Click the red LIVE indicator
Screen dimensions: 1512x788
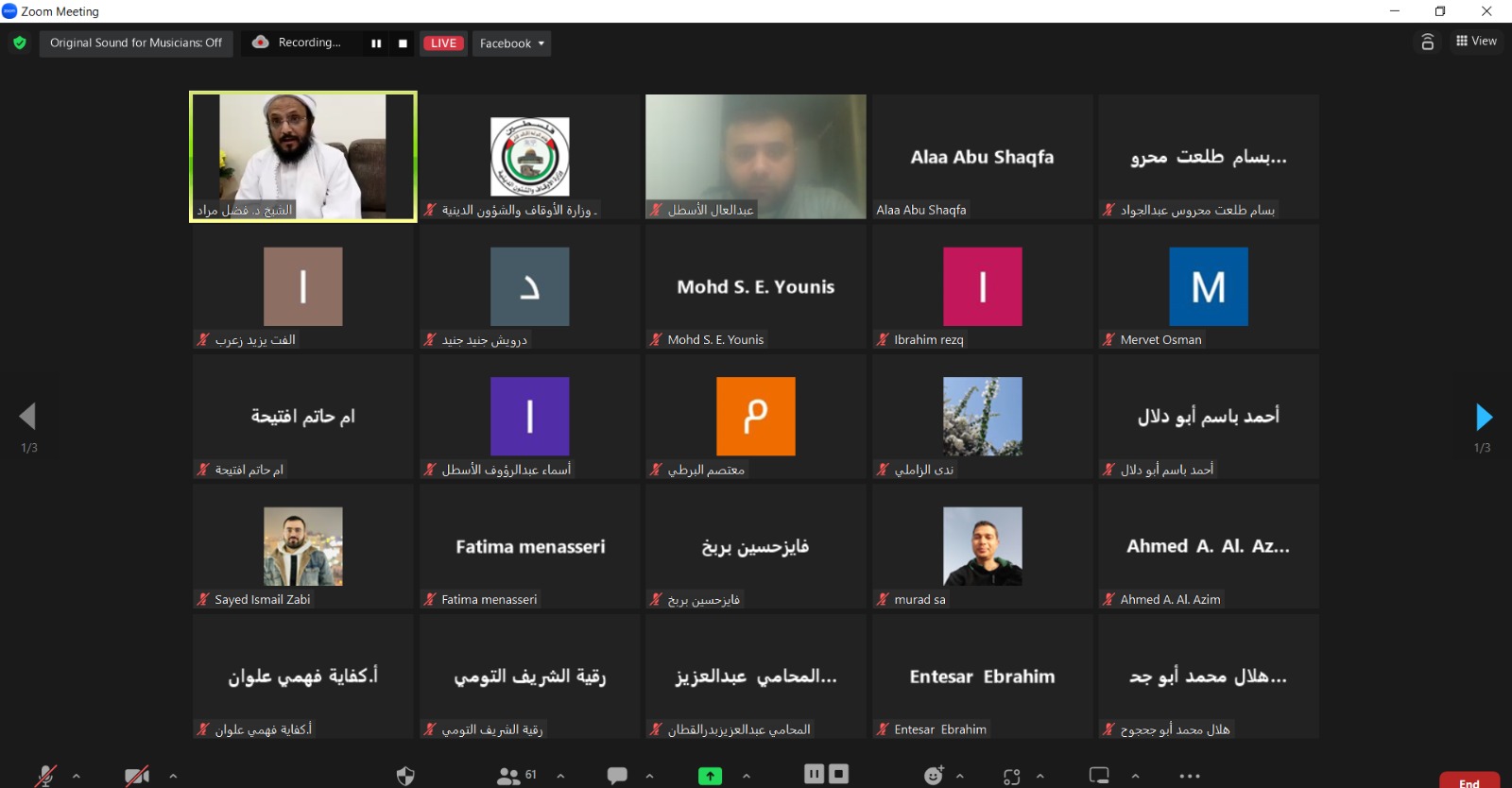[443, 43]
